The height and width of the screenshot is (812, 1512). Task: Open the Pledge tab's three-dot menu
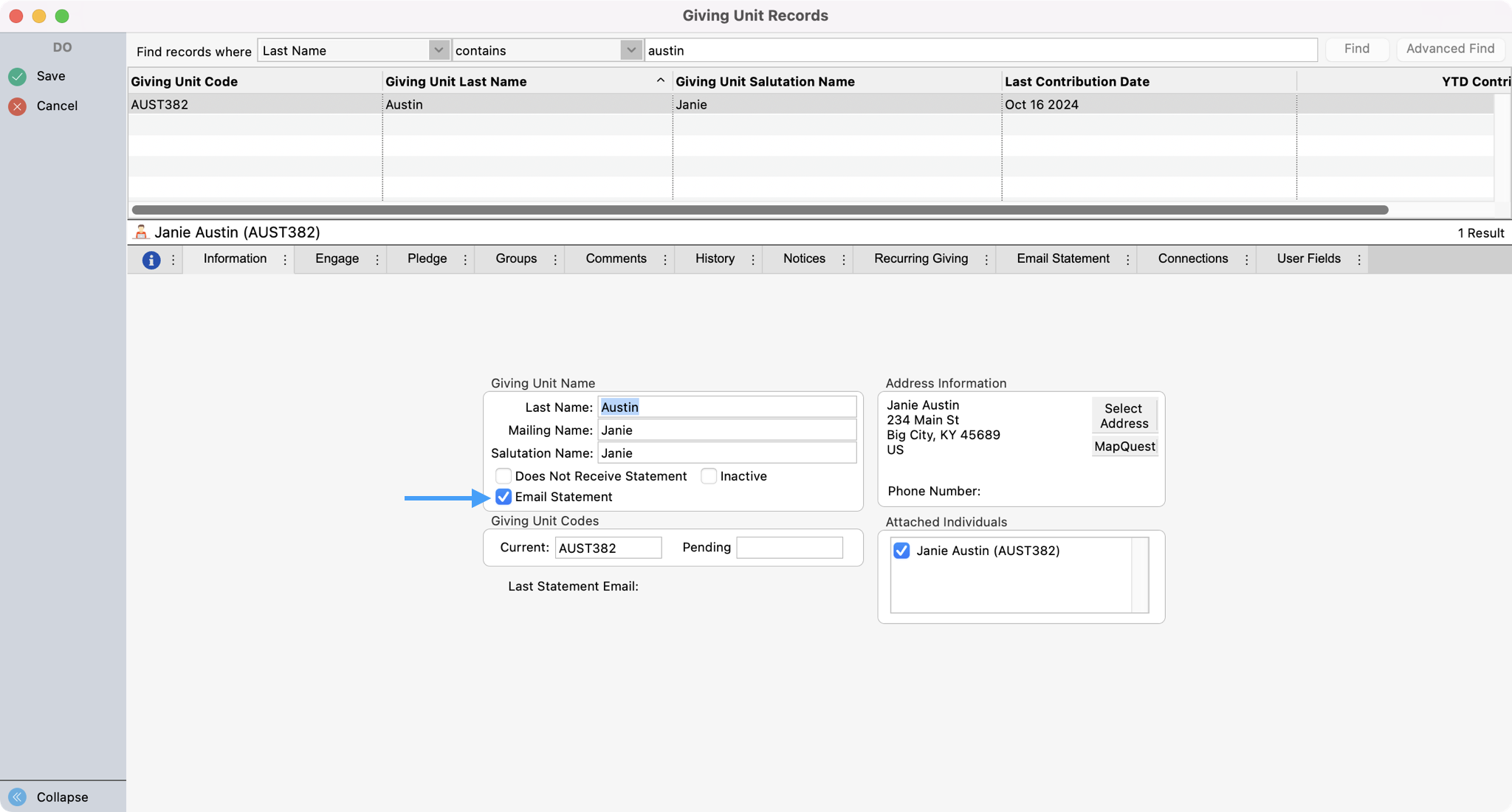pos(465,260)
